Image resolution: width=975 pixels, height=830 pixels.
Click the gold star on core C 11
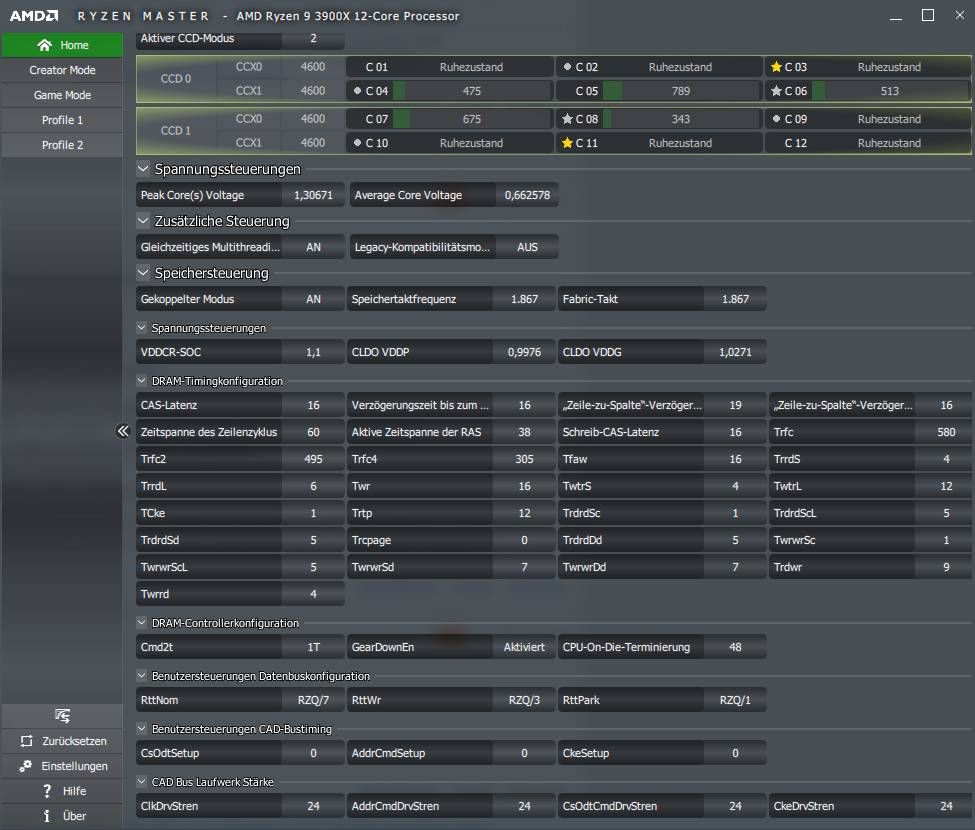(567, 143)
